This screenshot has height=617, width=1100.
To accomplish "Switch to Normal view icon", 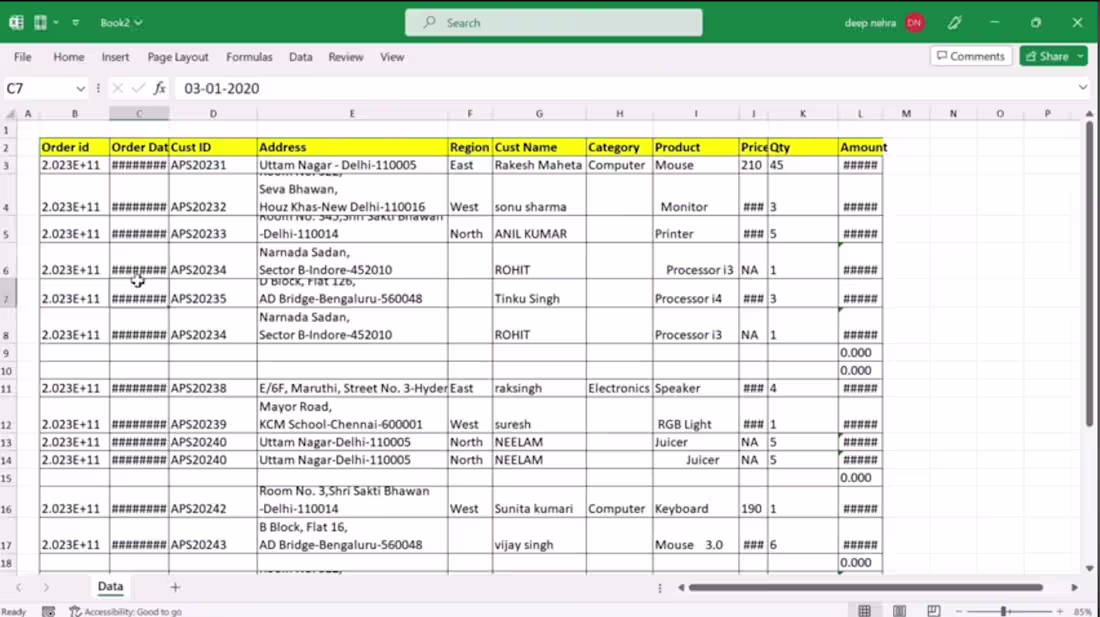I will click(864, 611).
